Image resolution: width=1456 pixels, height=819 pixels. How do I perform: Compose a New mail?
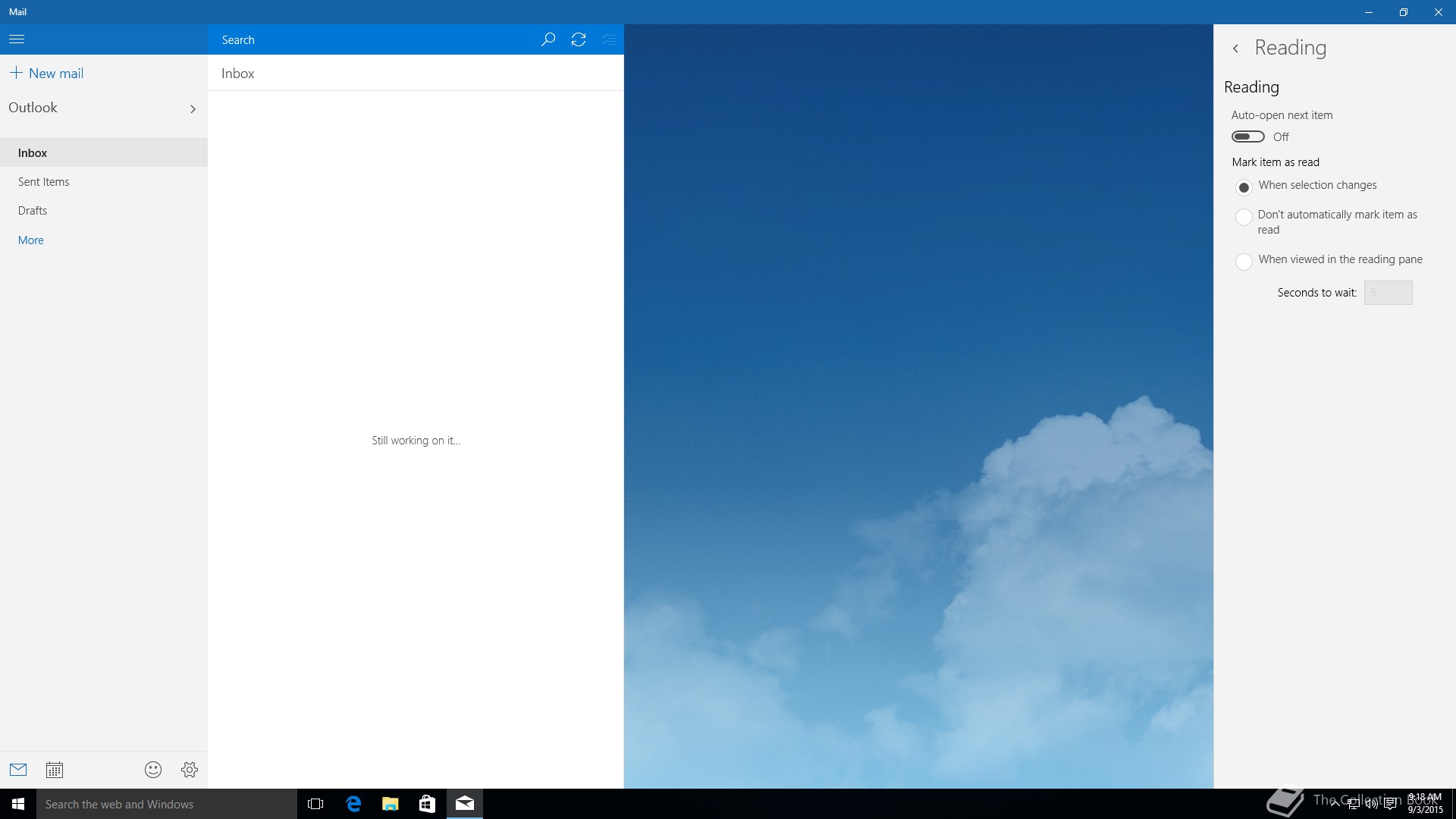(47, 74)
